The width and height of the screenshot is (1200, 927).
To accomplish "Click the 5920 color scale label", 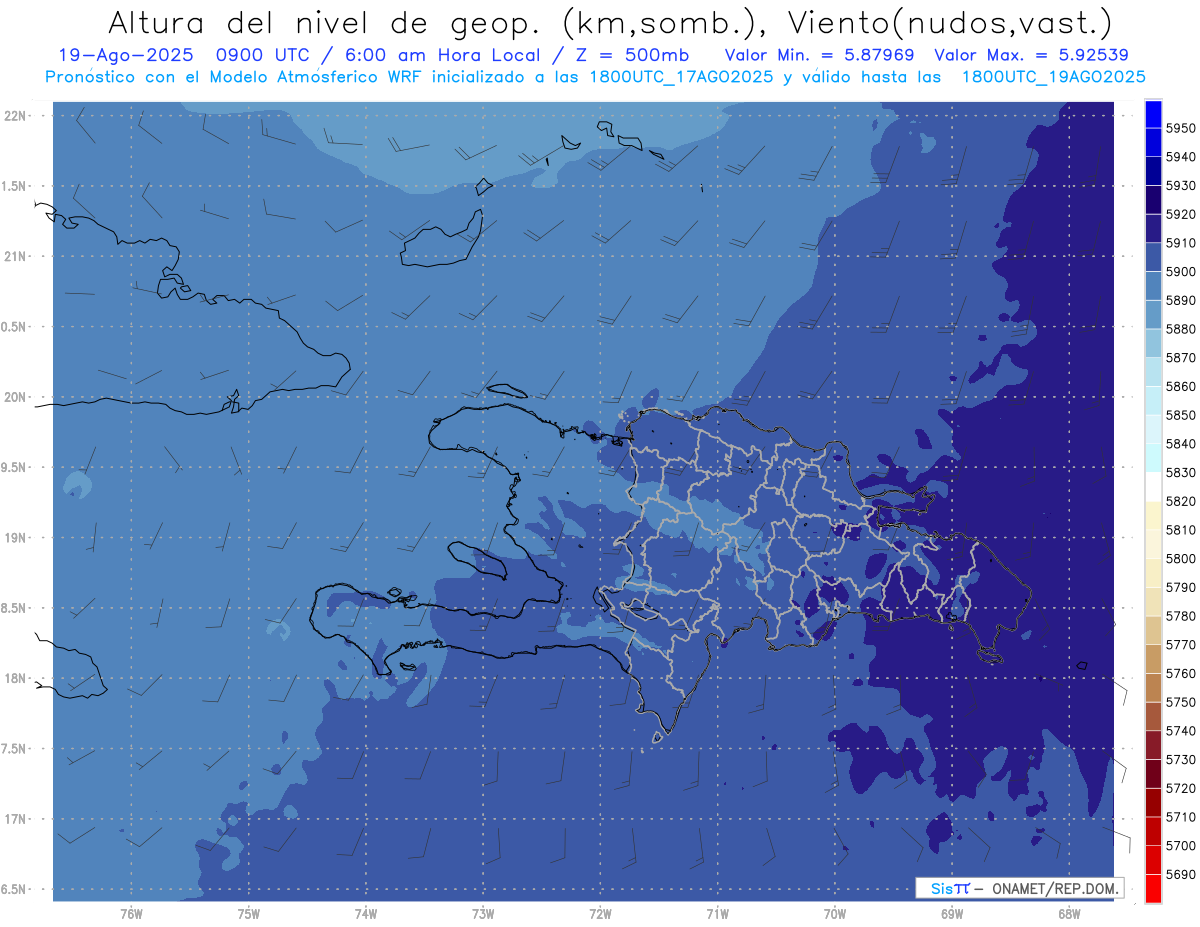I will [1180, 214].
